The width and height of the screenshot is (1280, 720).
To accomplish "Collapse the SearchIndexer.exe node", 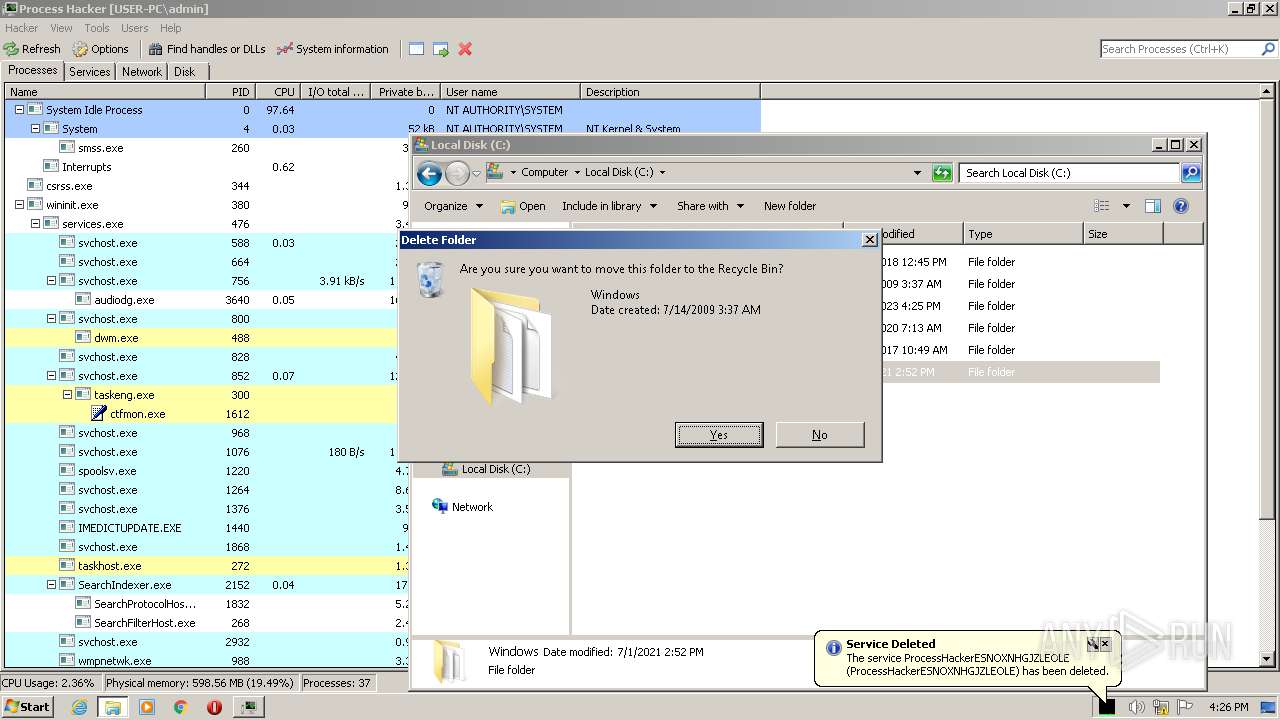I will 51,585.
